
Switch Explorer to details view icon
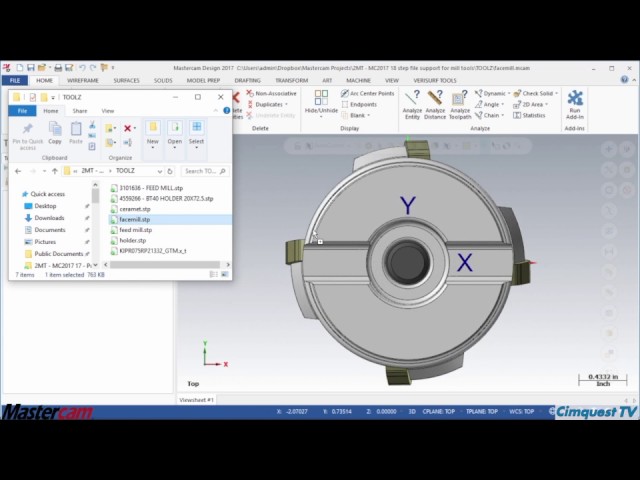click(x=213, y=275)
